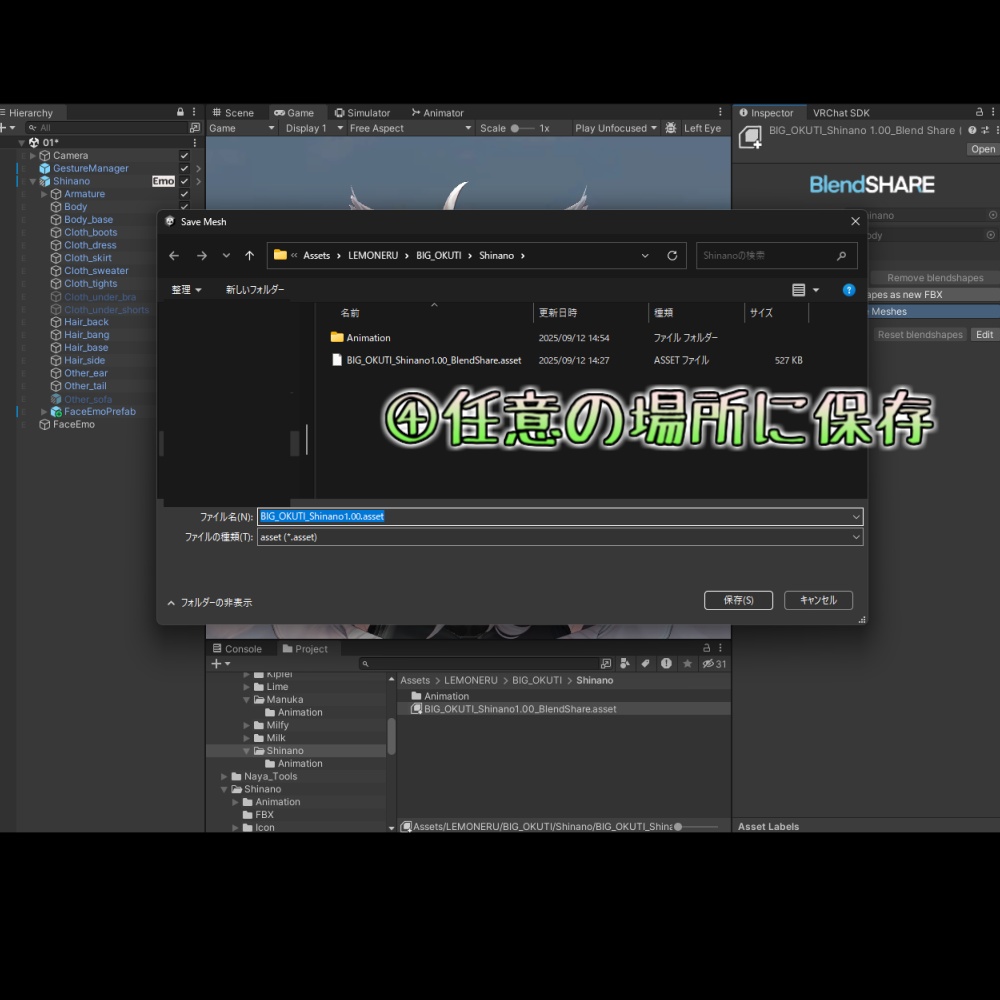Expand the FaceEmoPrefab node in Hierarchy
Screen dimensions: 1000x1000
(44, 412)
